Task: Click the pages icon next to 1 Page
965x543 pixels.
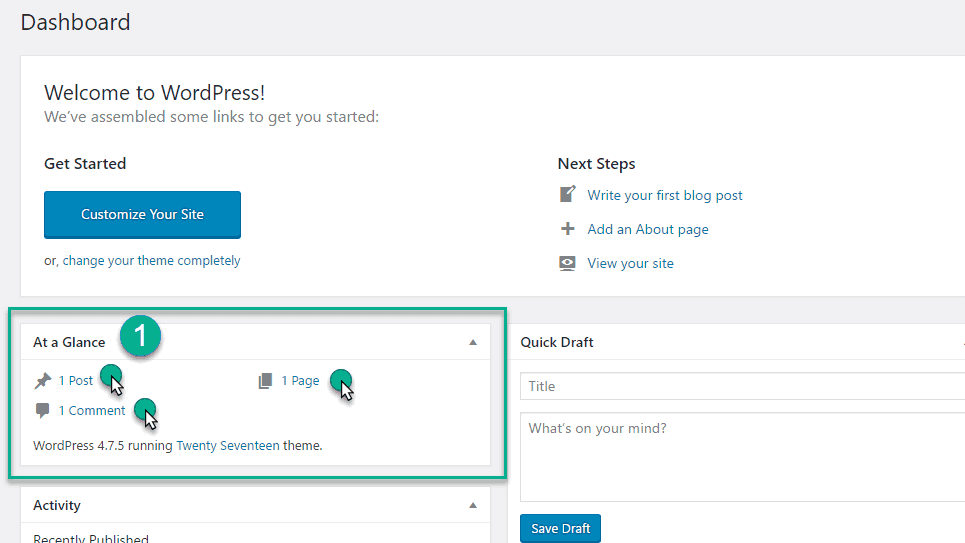Action: [265, 380]
